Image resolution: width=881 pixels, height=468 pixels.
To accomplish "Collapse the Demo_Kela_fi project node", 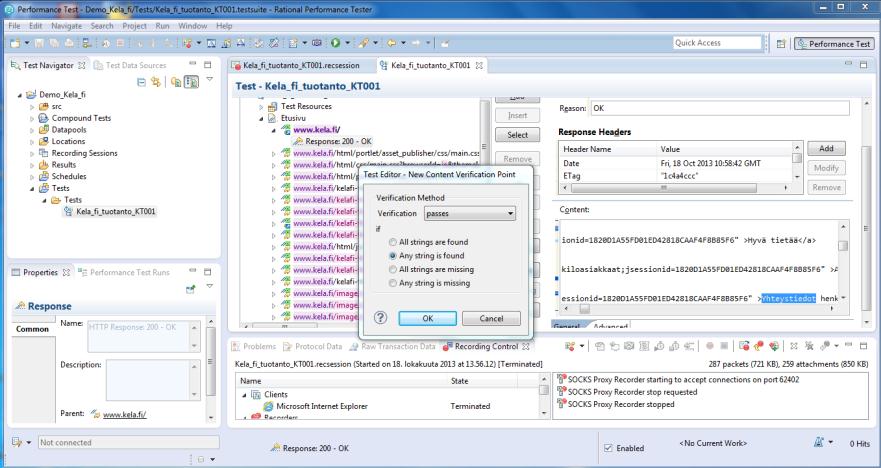I will click(x=20, y=95).
